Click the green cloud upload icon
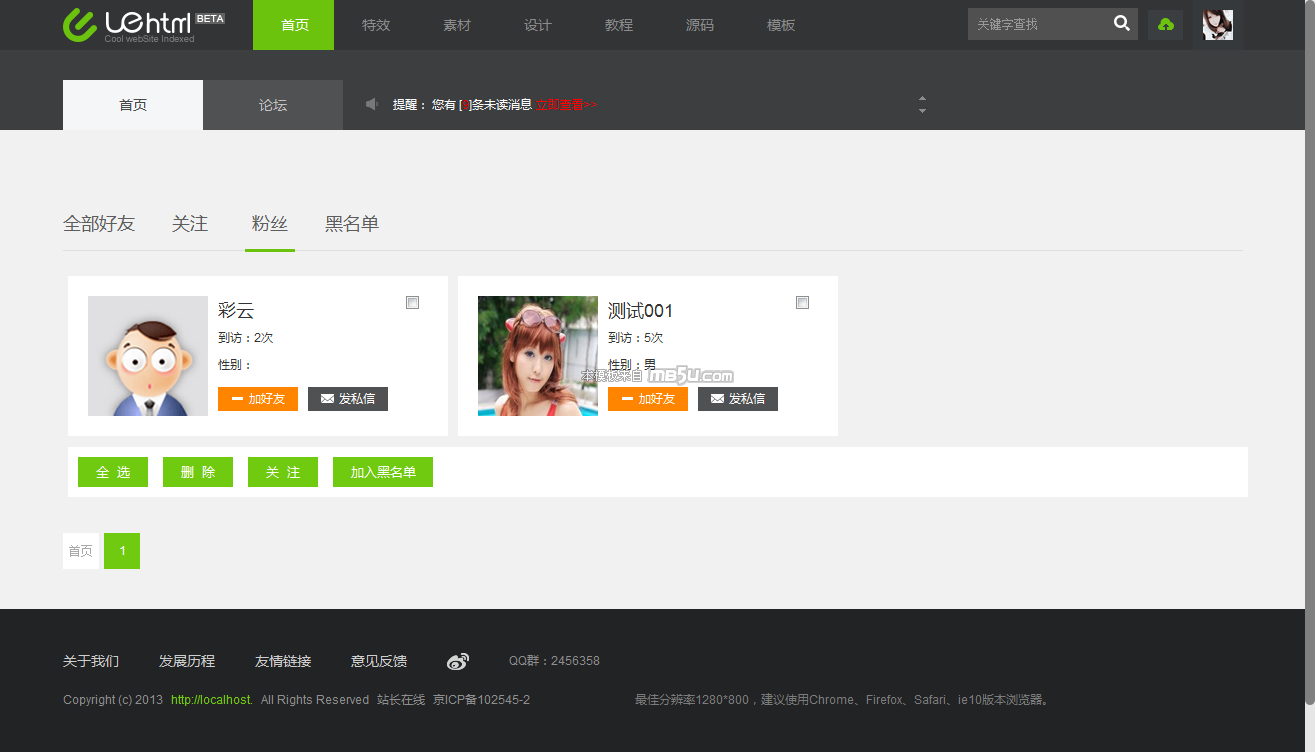The height and width of the screenshot is (752, 1315). tap(1165, 25)
